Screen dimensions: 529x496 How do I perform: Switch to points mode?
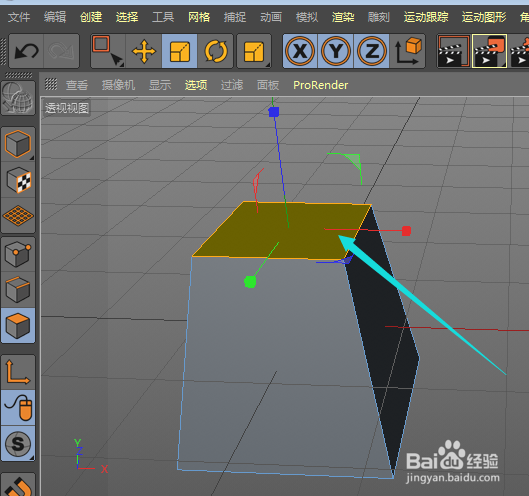[x=18, y=254]
